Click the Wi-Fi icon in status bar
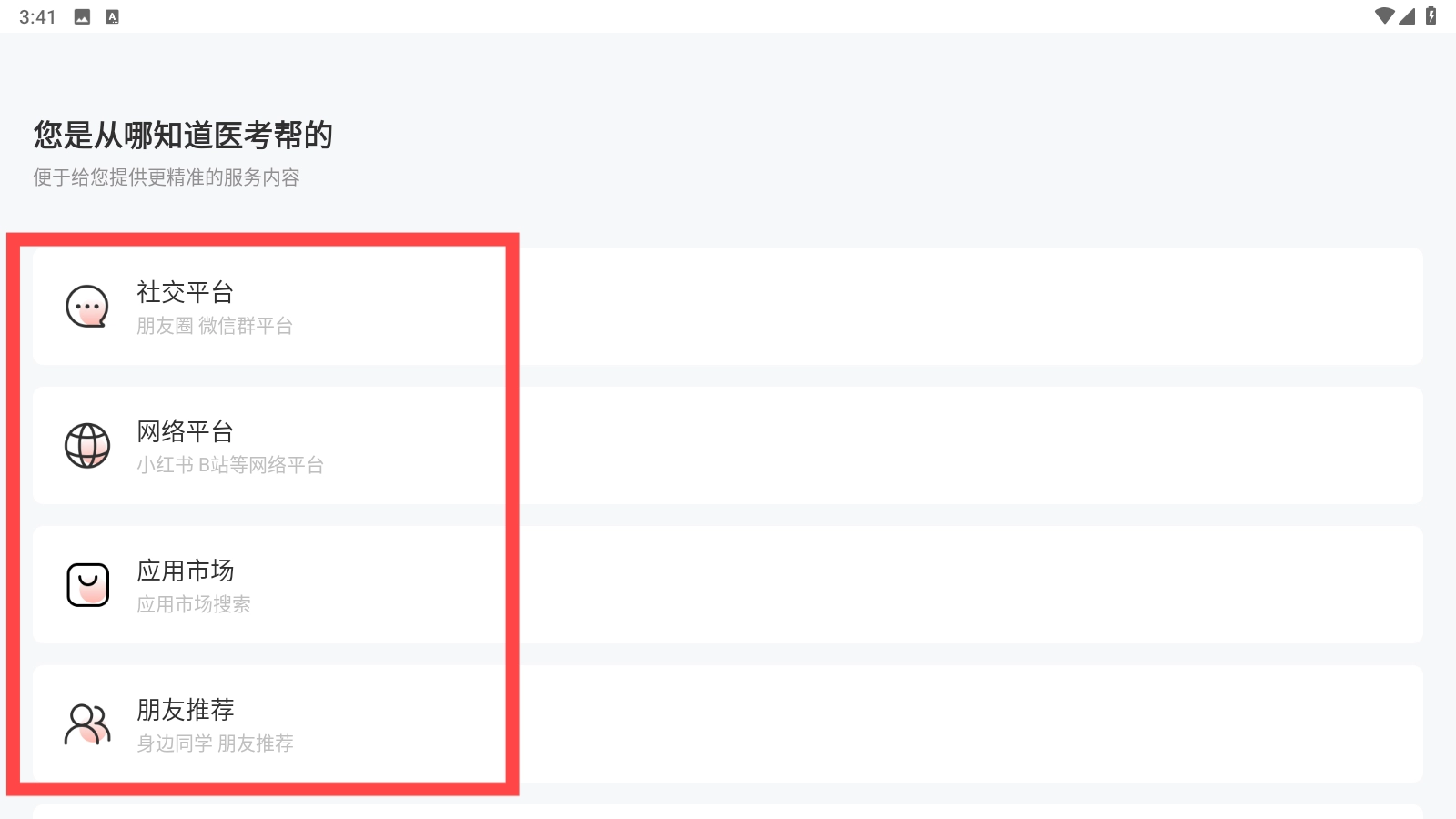Image resolution: width=1456 pixels, height=819 pixels. 1384,16
